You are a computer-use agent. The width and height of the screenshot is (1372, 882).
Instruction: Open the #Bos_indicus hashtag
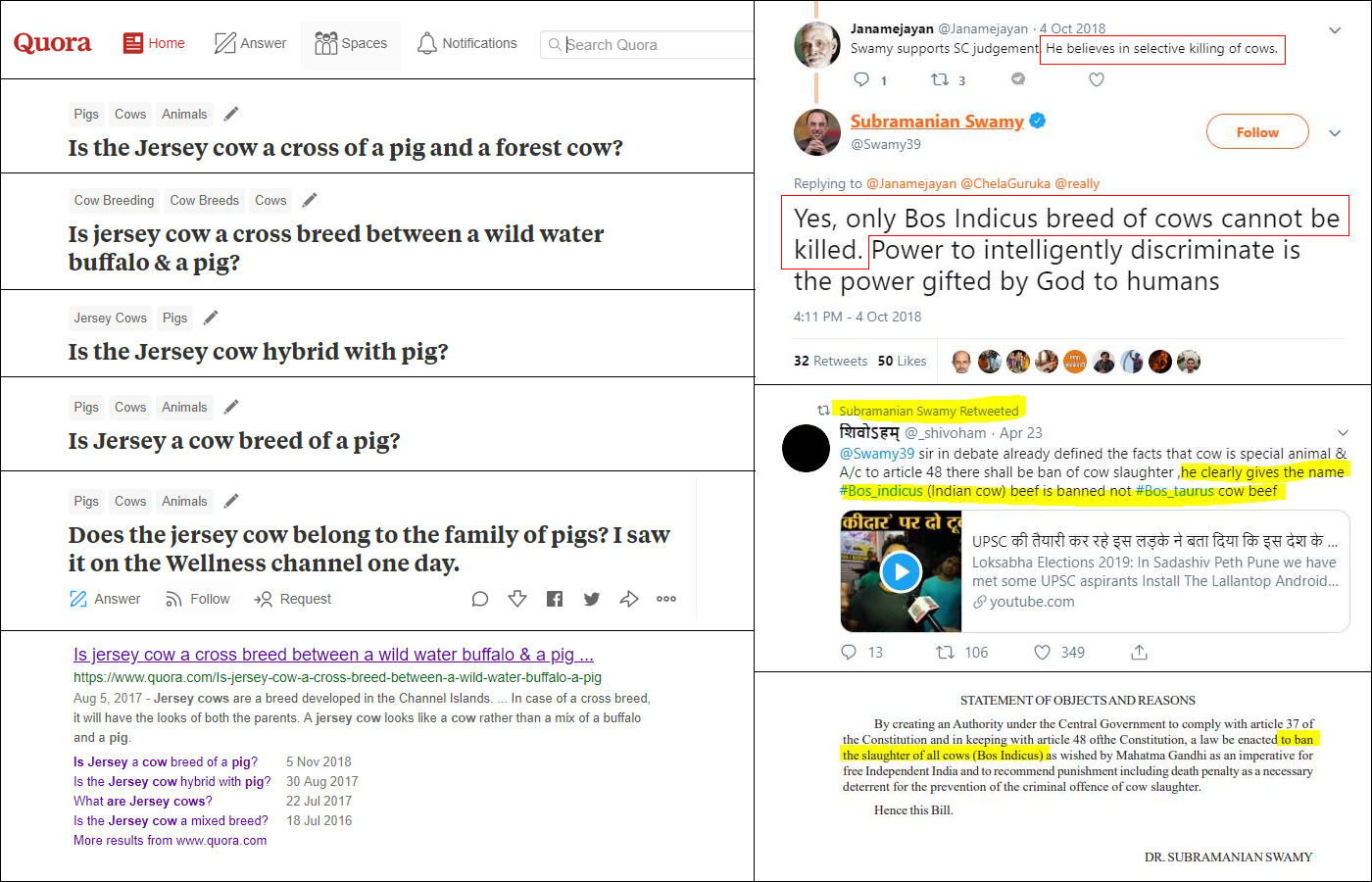881,491
